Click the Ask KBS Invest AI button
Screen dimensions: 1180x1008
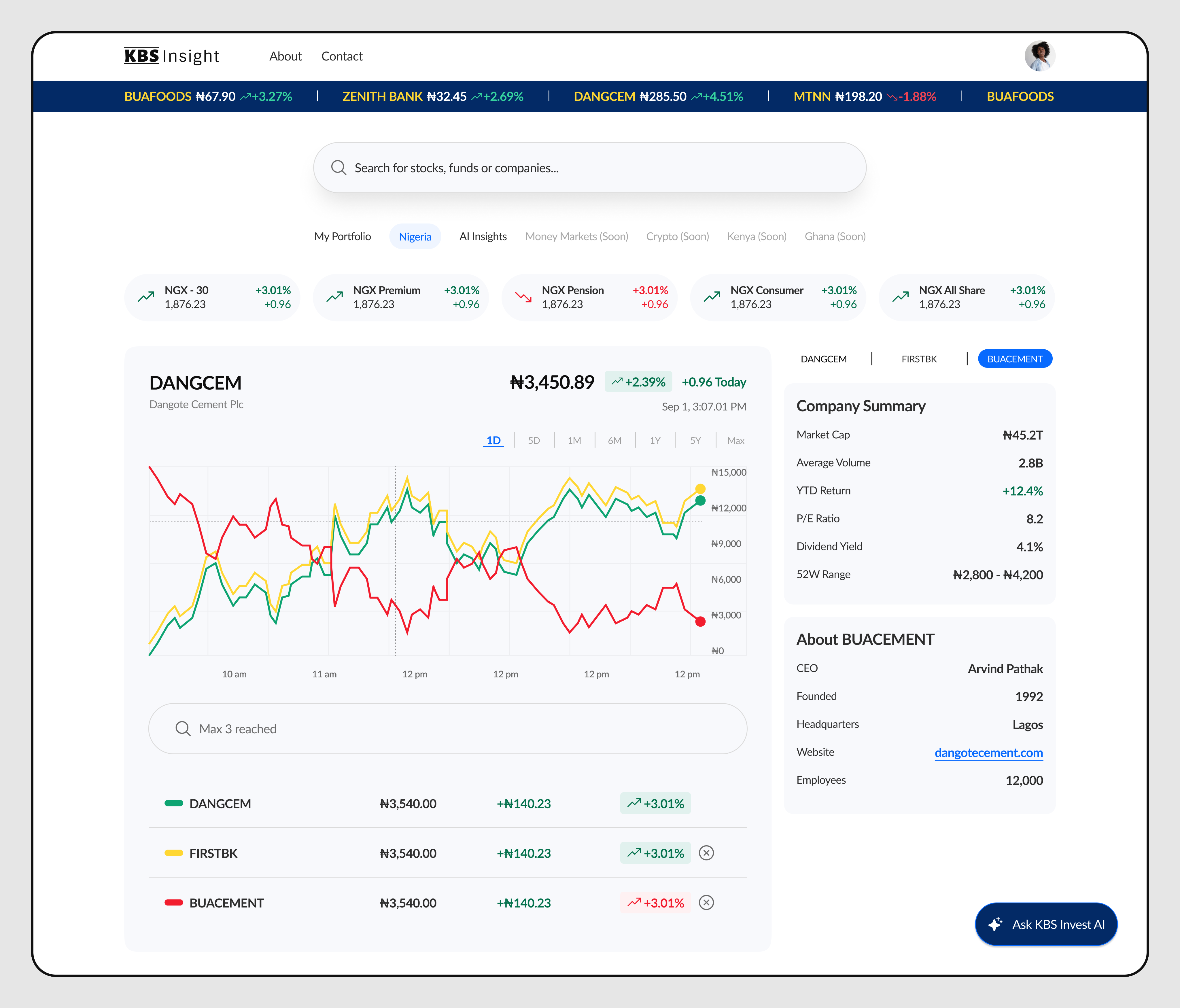click(1046, 924)
